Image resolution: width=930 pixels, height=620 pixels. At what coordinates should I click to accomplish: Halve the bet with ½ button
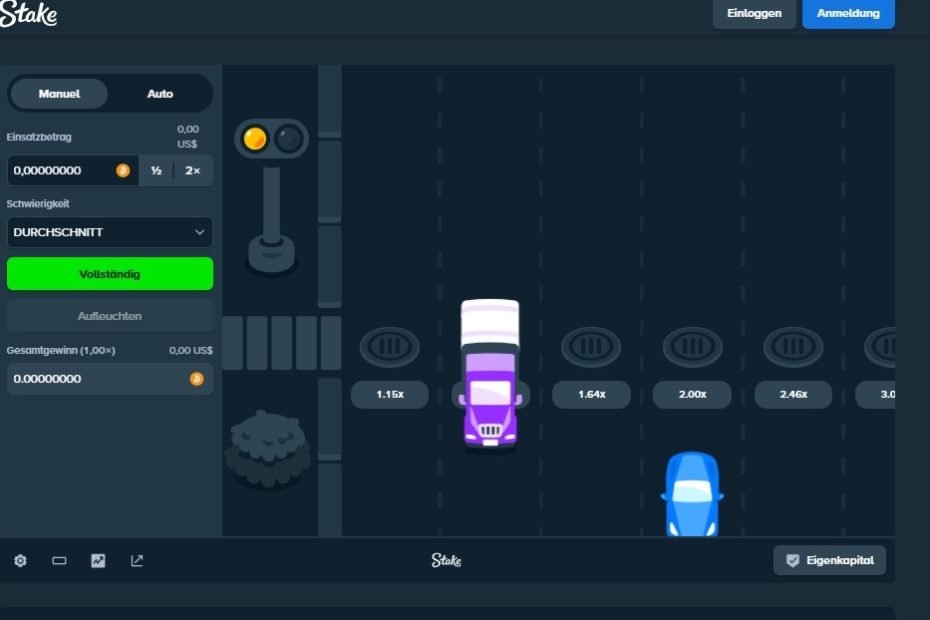(x=156, y=171)
